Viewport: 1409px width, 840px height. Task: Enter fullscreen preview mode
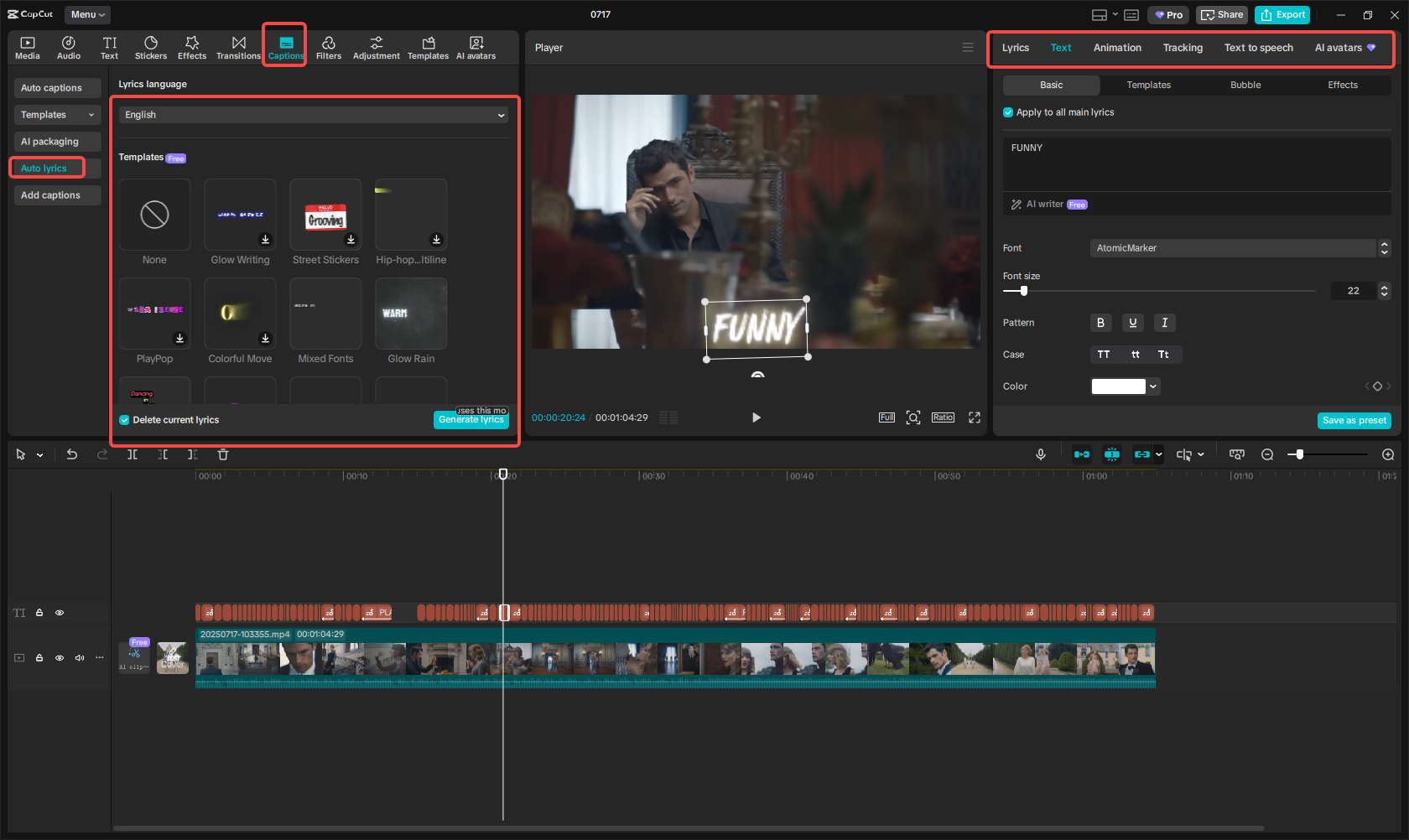[975, 417]
